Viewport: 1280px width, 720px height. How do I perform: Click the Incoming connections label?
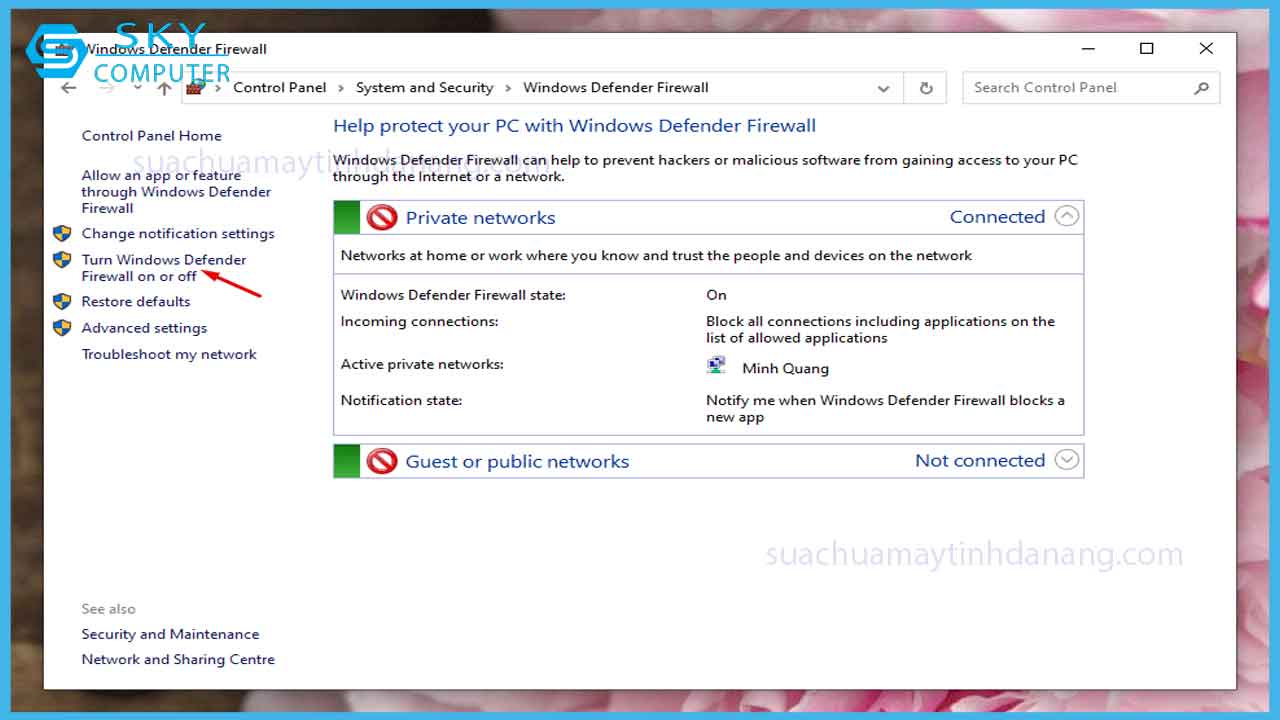(x=419, y=321)
